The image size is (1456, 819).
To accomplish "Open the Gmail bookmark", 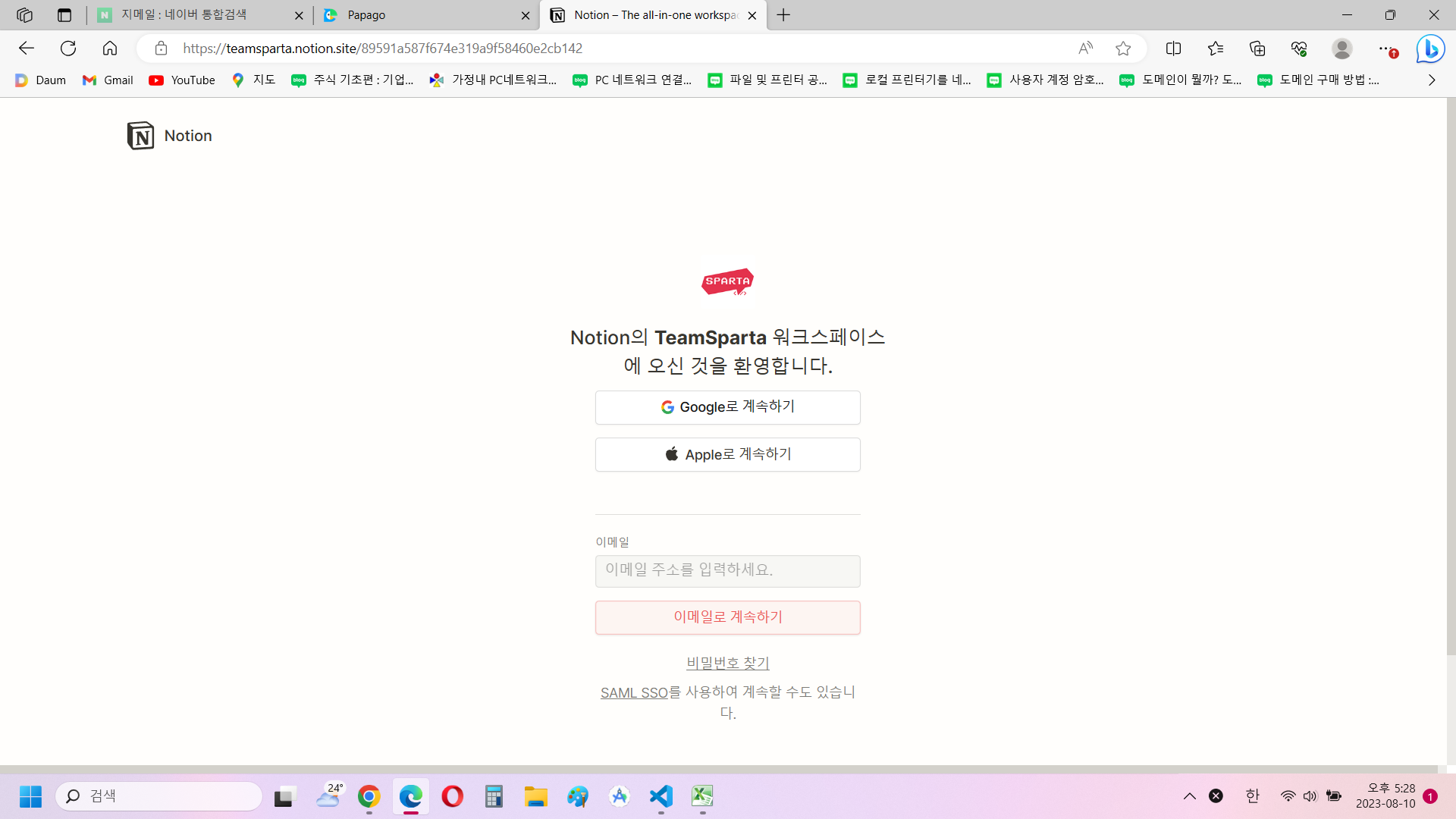I will (x=108, y=80).
